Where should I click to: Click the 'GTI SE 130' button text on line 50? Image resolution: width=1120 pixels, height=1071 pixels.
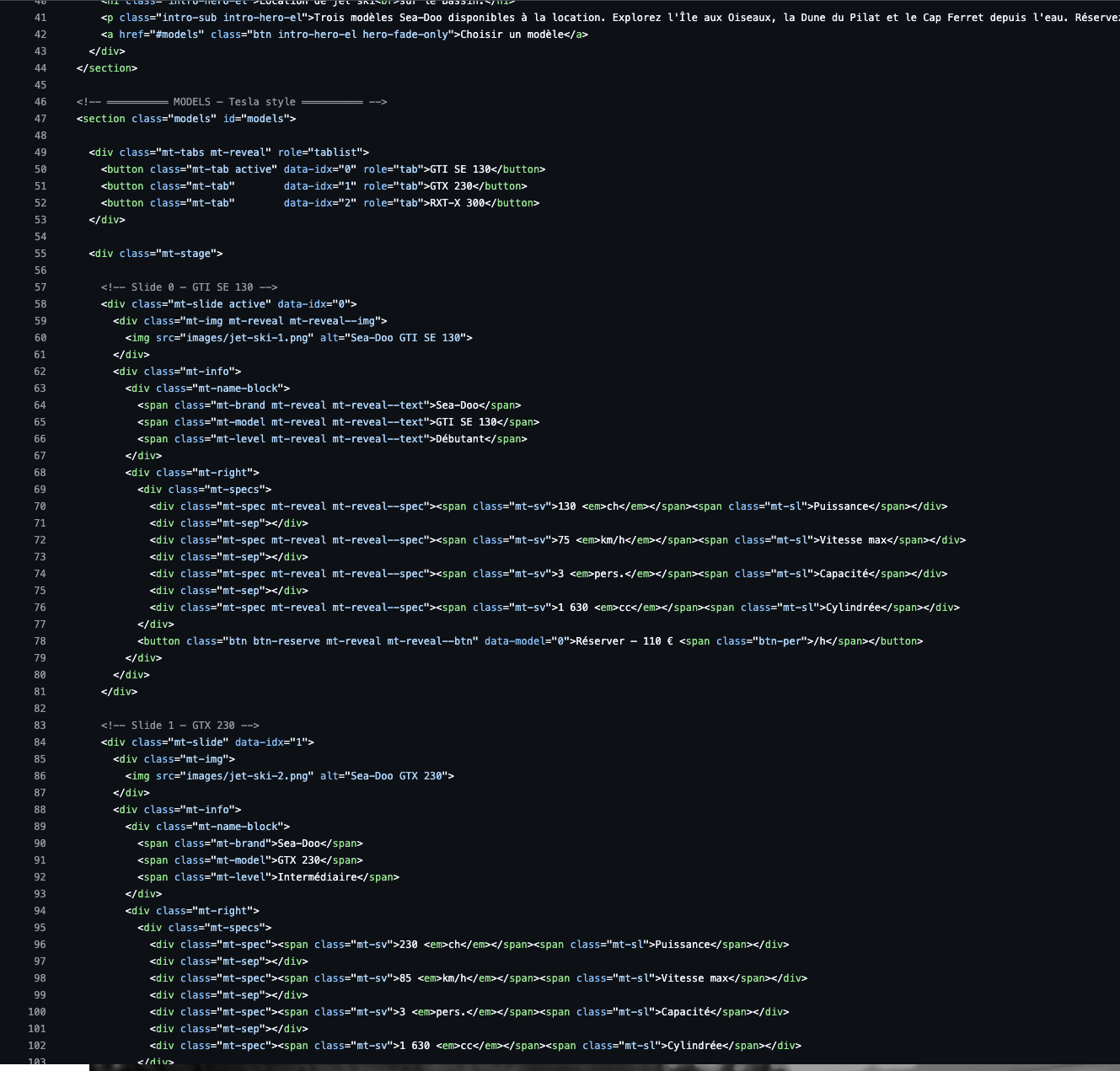point(460,169)
